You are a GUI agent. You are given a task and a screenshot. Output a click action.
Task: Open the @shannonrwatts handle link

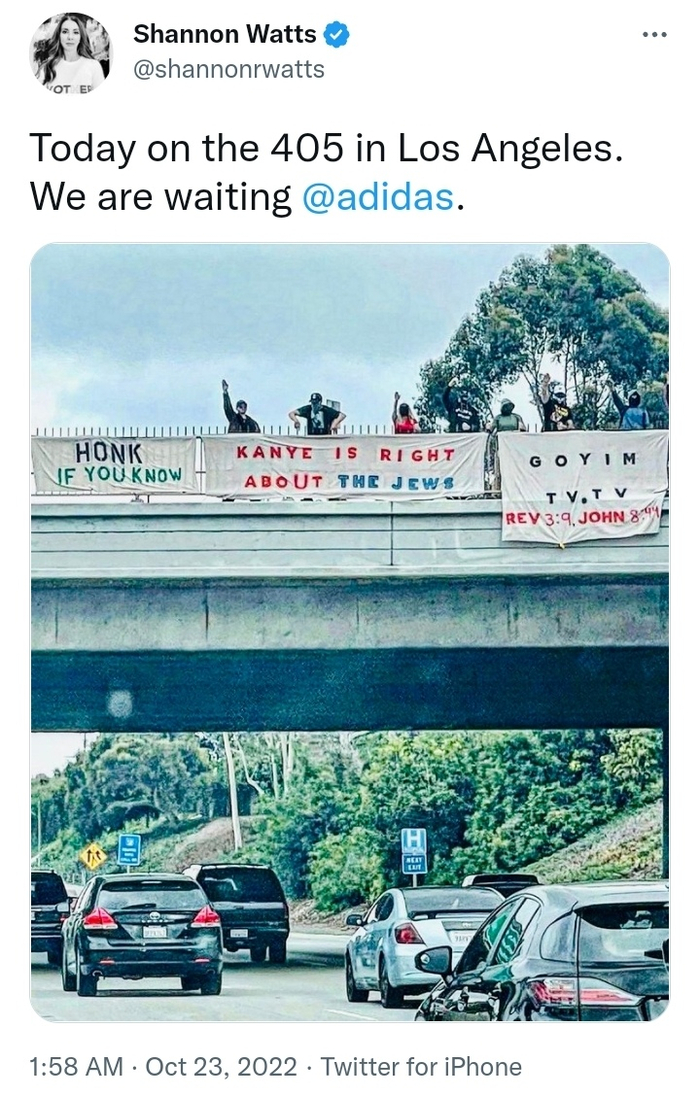pos(229,69)
